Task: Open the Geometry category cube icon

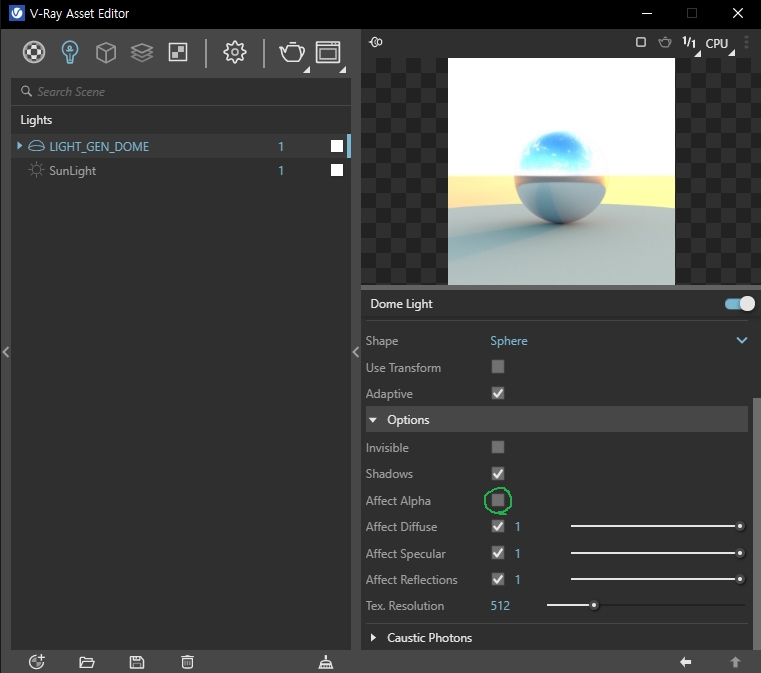Action: pyautogui.click(x=106, y=52)
